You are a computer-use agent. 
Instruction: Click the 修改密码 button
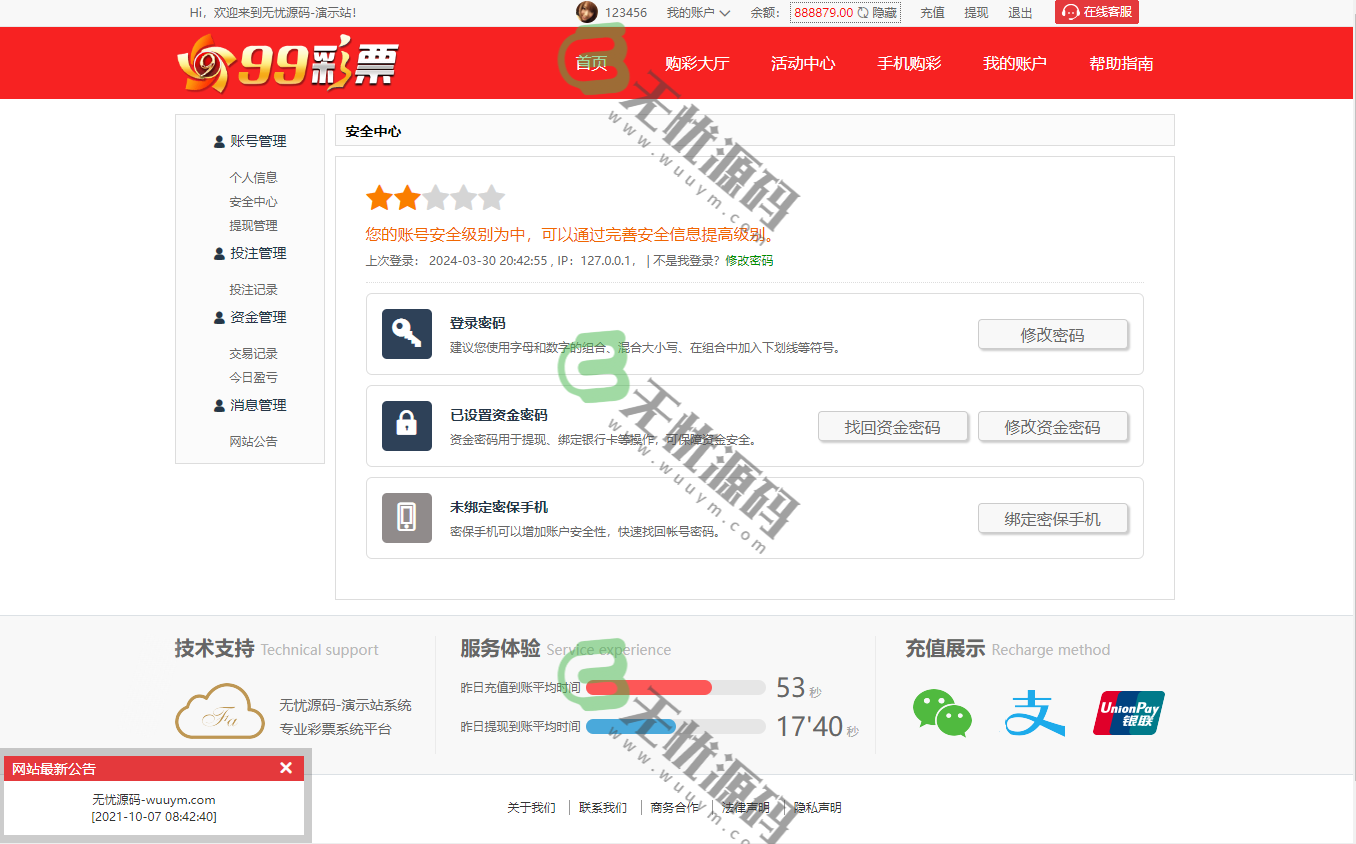pyautogui.click(x=1052, y=335)
